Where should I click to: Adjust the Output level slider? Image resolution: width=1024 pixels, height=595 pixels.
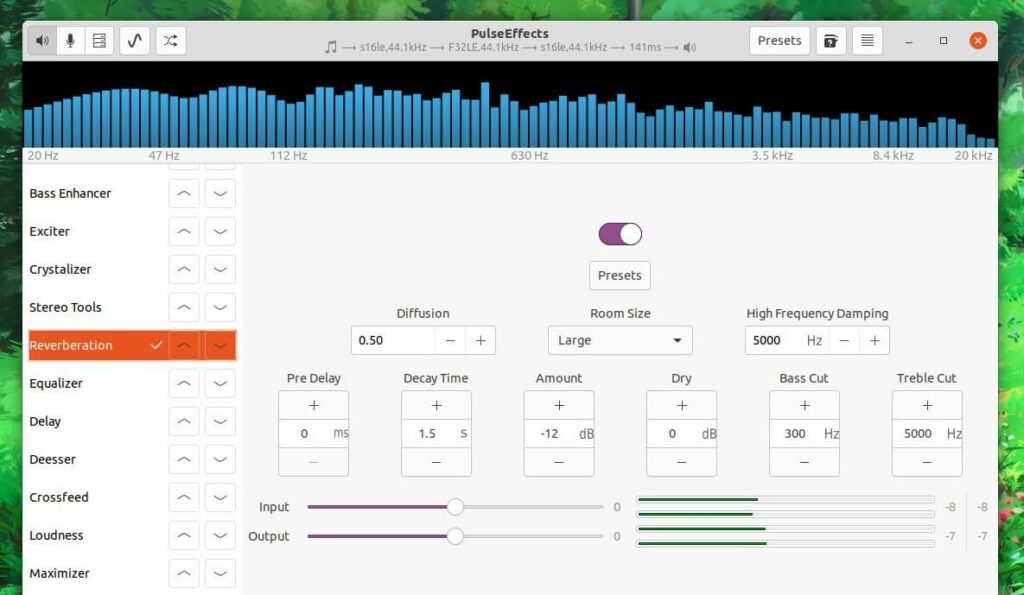[456, 536]
